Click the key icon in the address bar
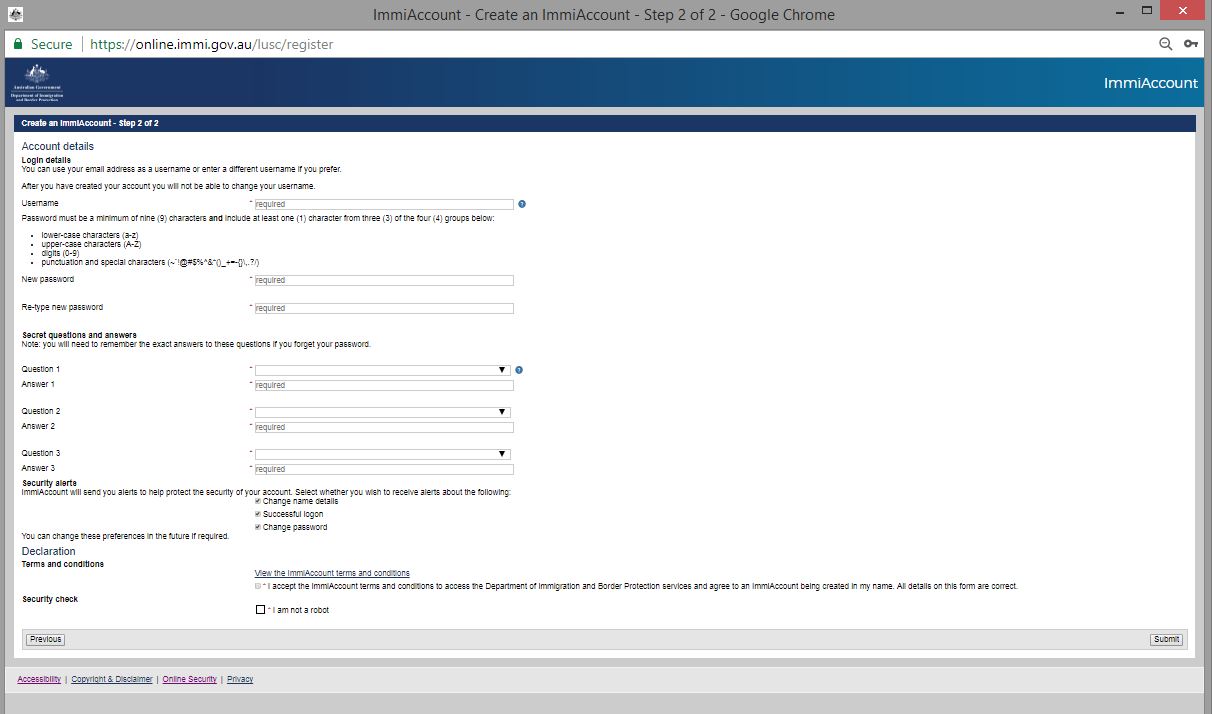The width and height of the screenshot is (1212, 714). coord(1190,44)
